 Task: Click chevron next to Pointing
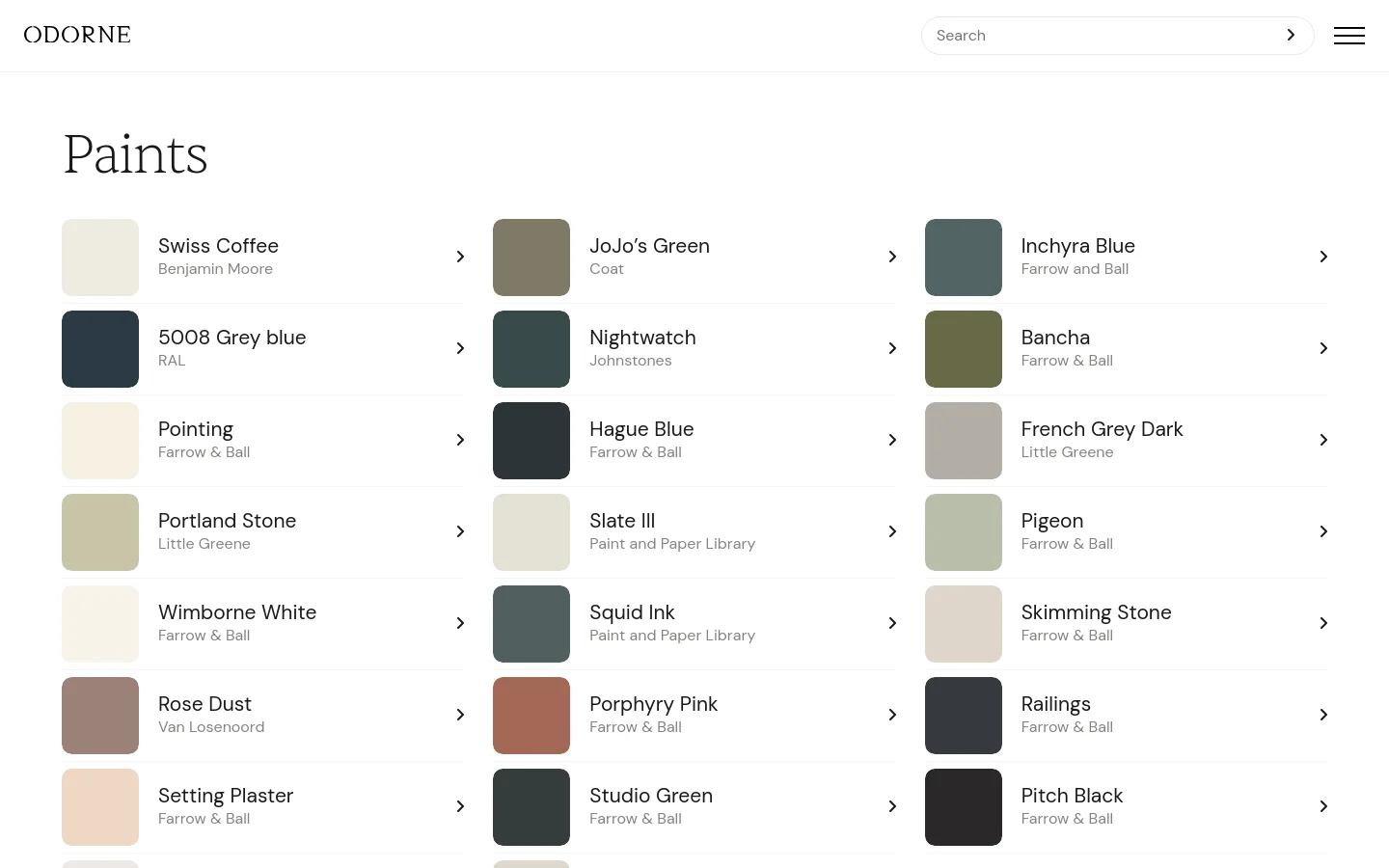(460, 440)
